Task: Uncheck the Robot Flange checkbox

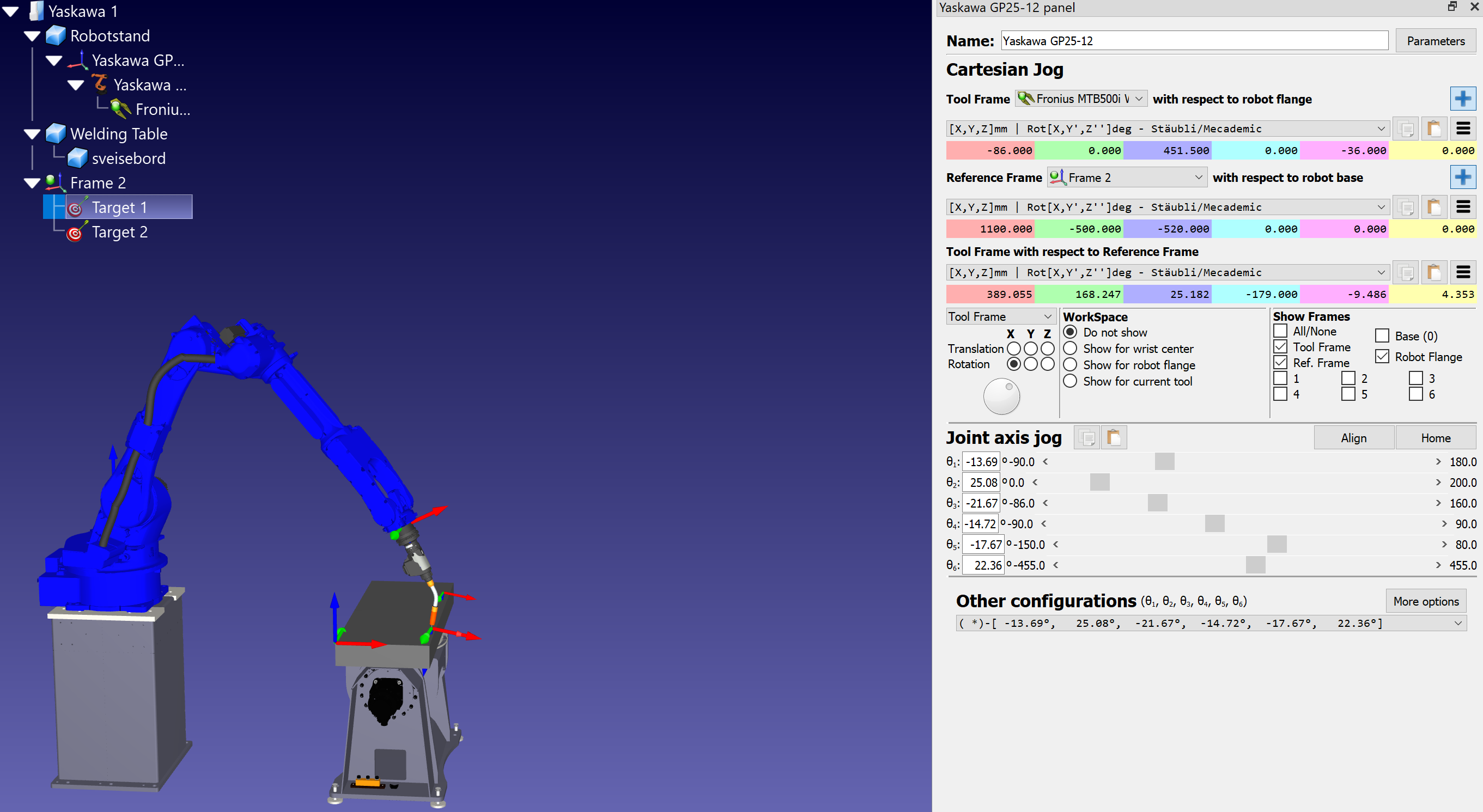Action: (x=1382, y=357)
